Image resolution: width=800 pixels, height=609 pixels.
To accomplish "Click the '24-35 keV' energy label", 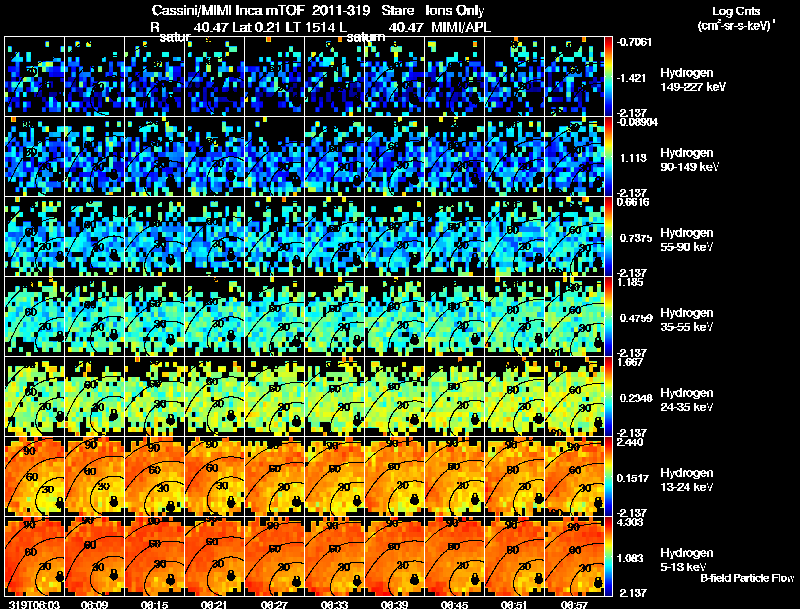I will coord(686,408).
